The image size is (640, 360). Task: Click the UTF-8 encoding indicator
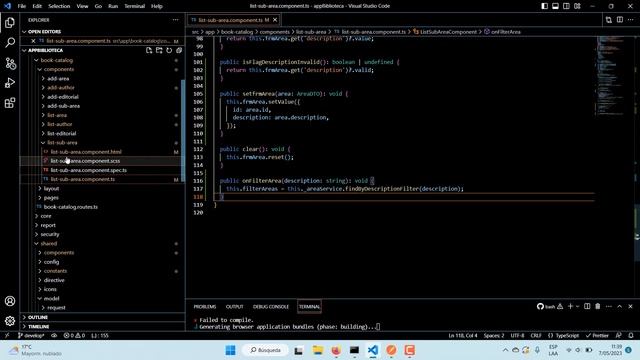518,336
